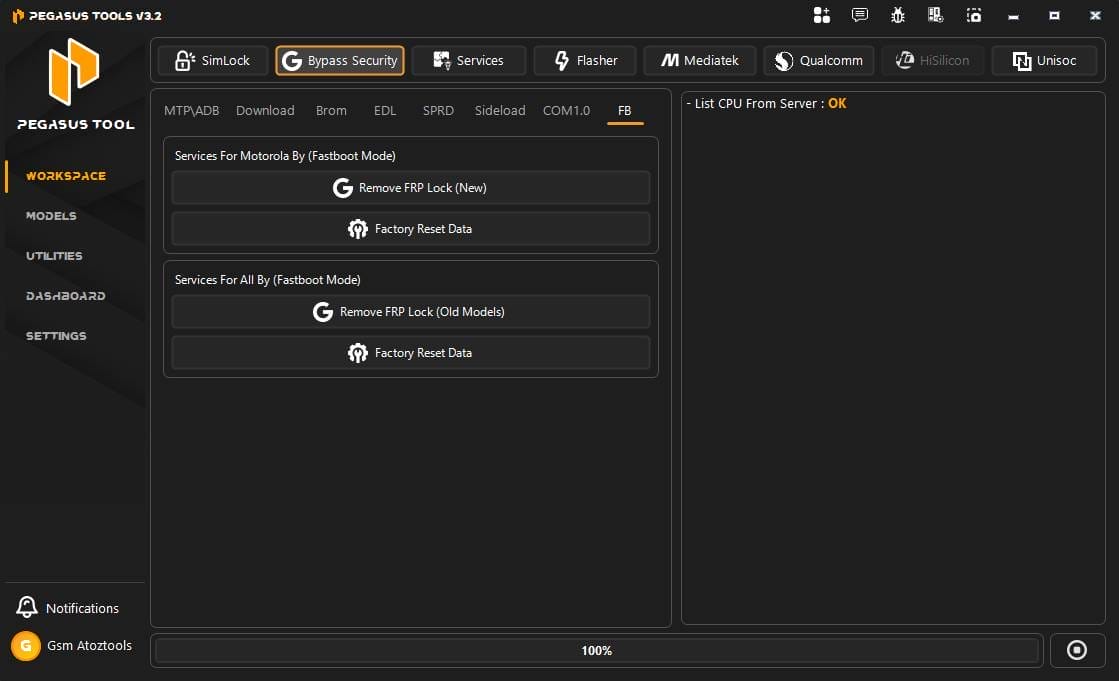Click the 100% progress bar
1119x681 pixels.
click(597, 650)
